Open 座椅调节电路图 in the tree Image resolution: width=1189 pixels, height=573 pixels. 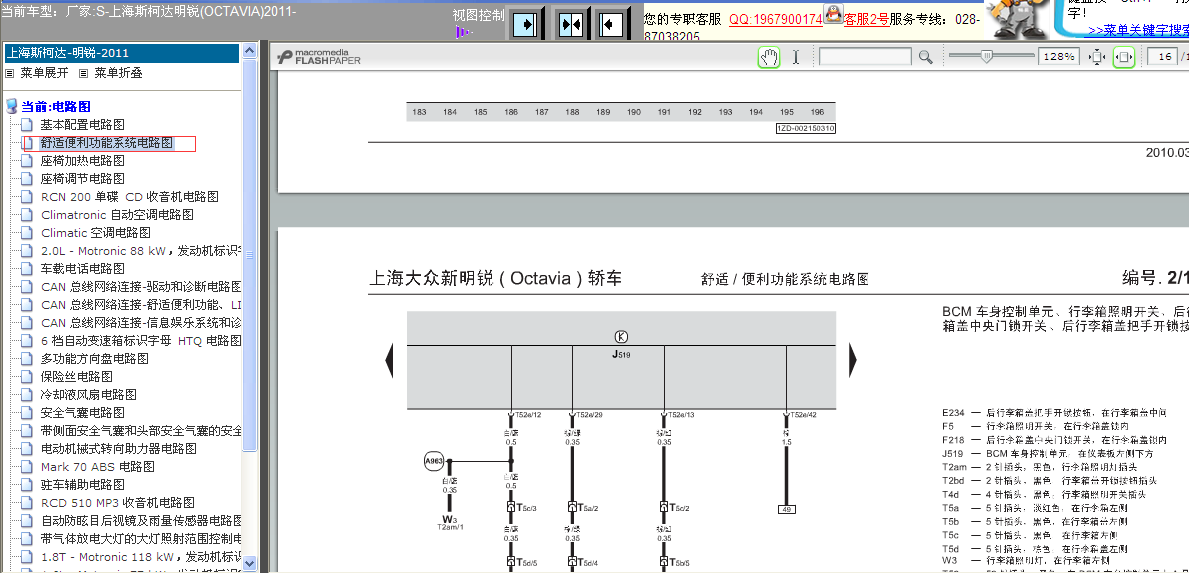coord(83,179)
